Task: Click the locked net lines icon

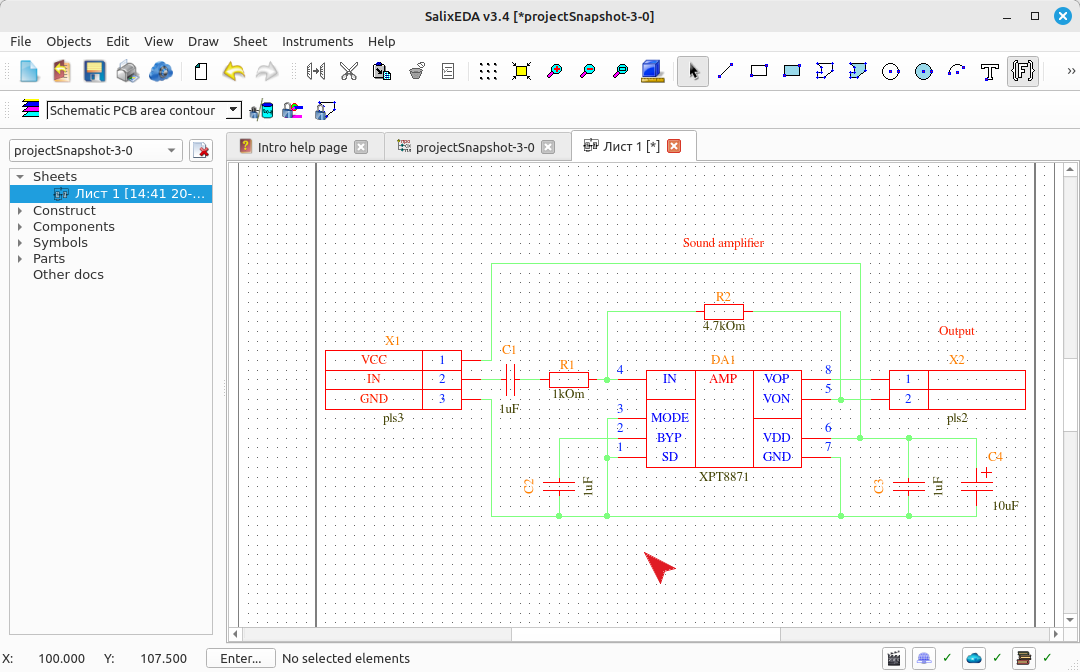Action: (293, 110)
